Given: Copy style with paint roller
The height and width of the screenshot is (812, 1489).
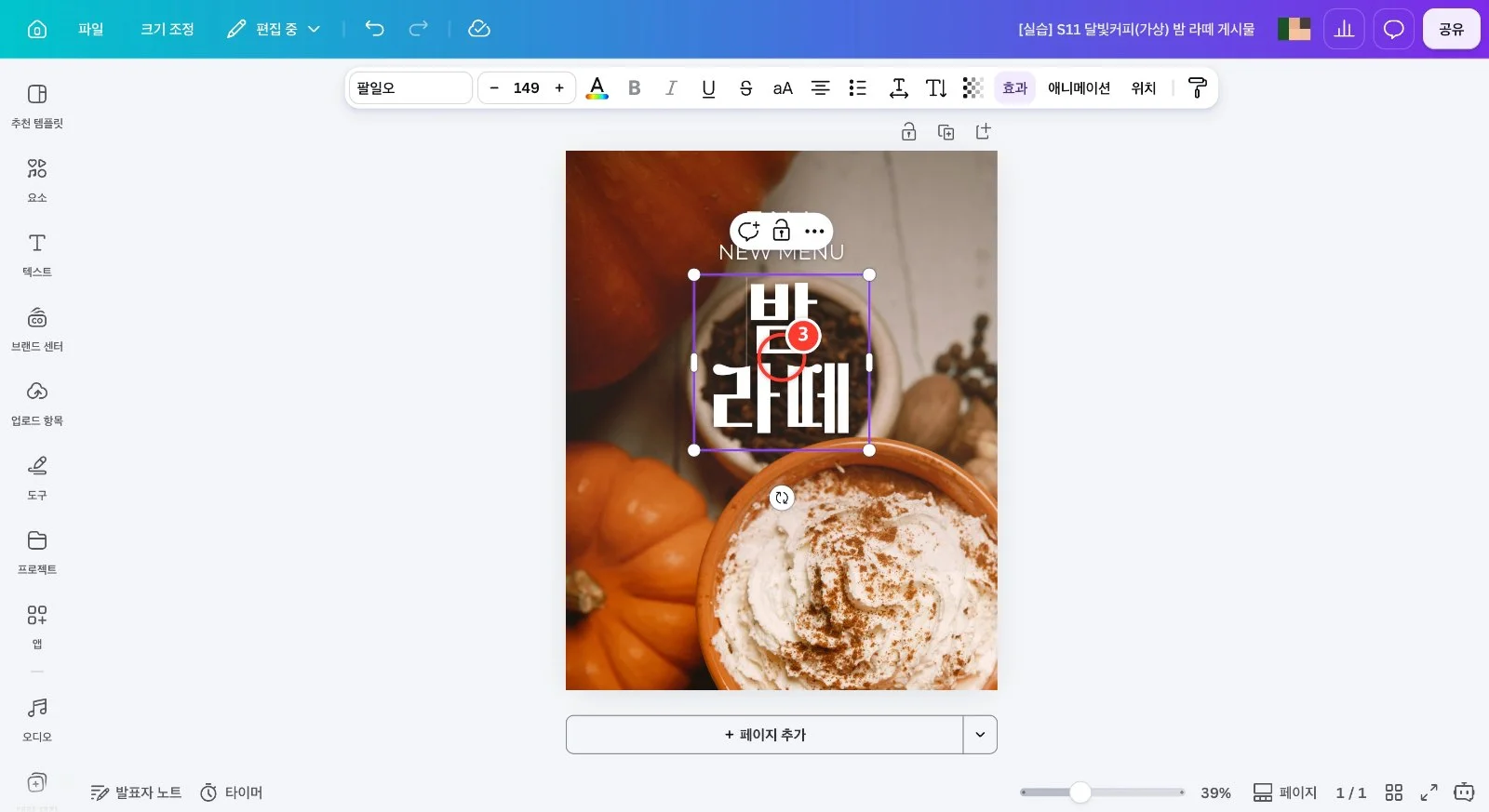Looking at the screenshot, I should 1198,87.
